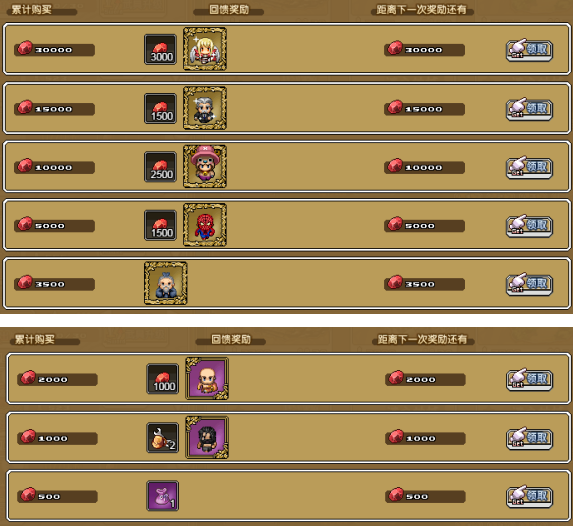
Task: Click the Spider-Man character reward icon
Action: pyautogui.click(x=205, y=225)
